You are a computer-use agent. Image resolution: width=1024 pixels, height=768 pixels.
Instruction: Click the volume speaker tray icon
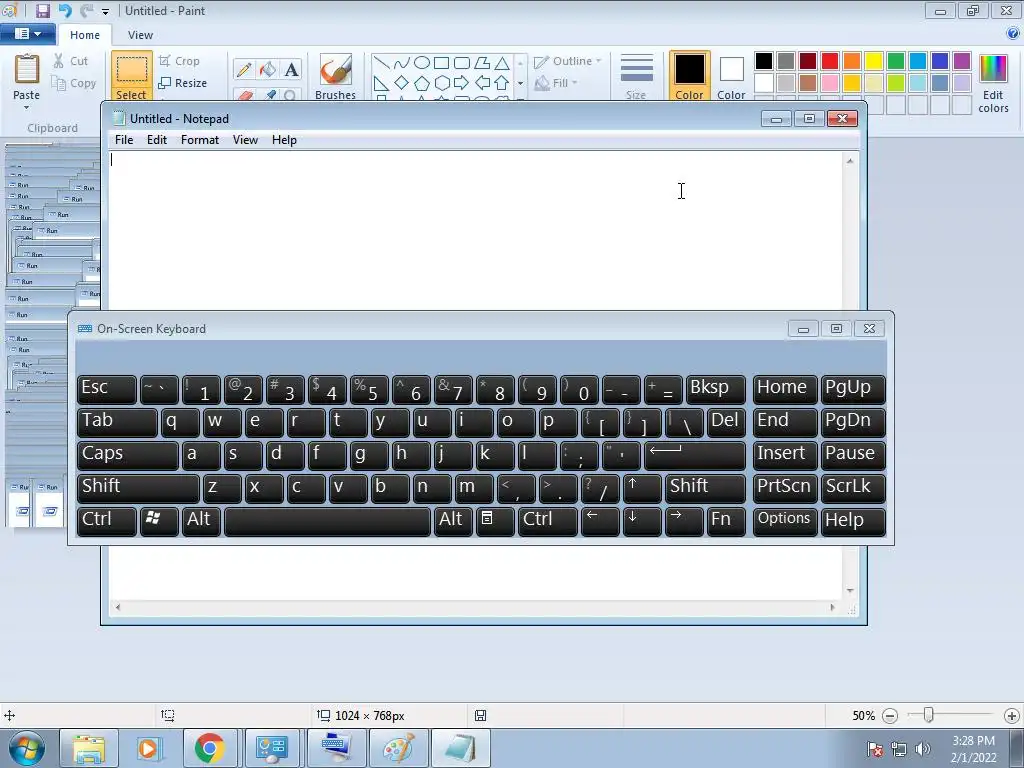[x=923, y=749]
